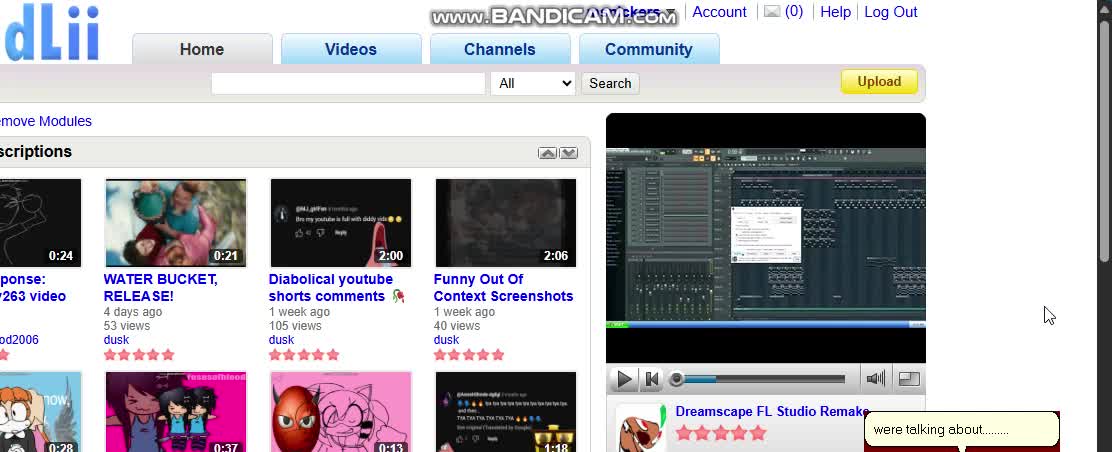The height and width of the screenshot is (452, 1112).
Task: Open the Help link
Action: (x=835, y=12)
